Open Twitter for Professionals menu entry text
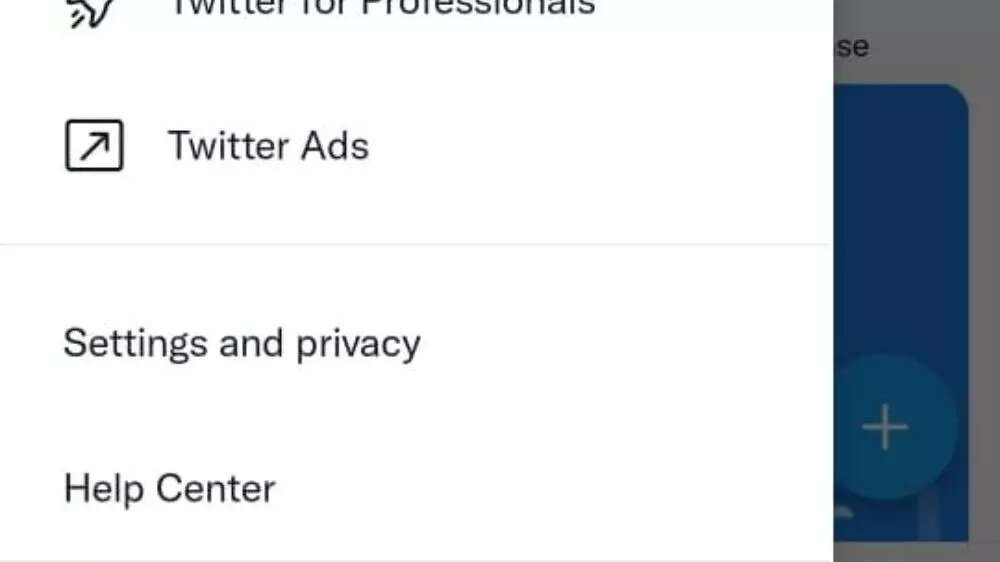 click(381, 8)
